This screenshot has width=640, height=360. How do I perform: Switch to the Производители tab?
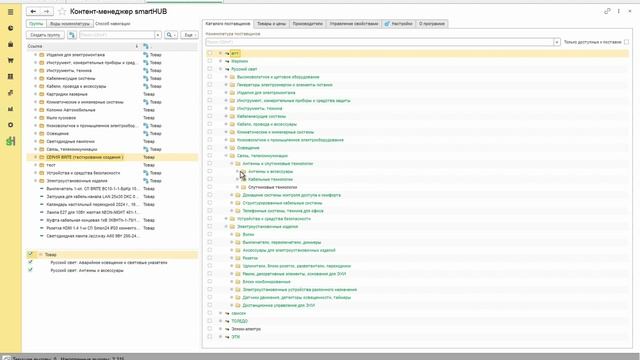click(x=307, y=24)
